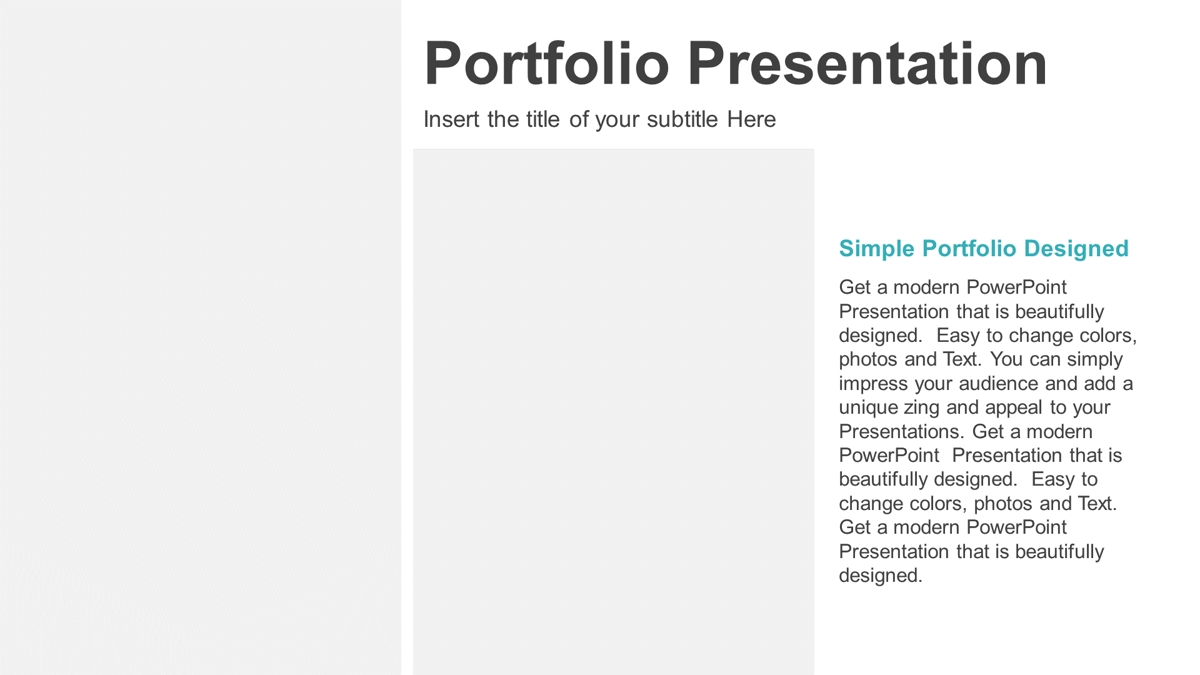Click the body line "photos and Text. You can simply"
Screen dimensions: 1200x675
tap(981, 359)
